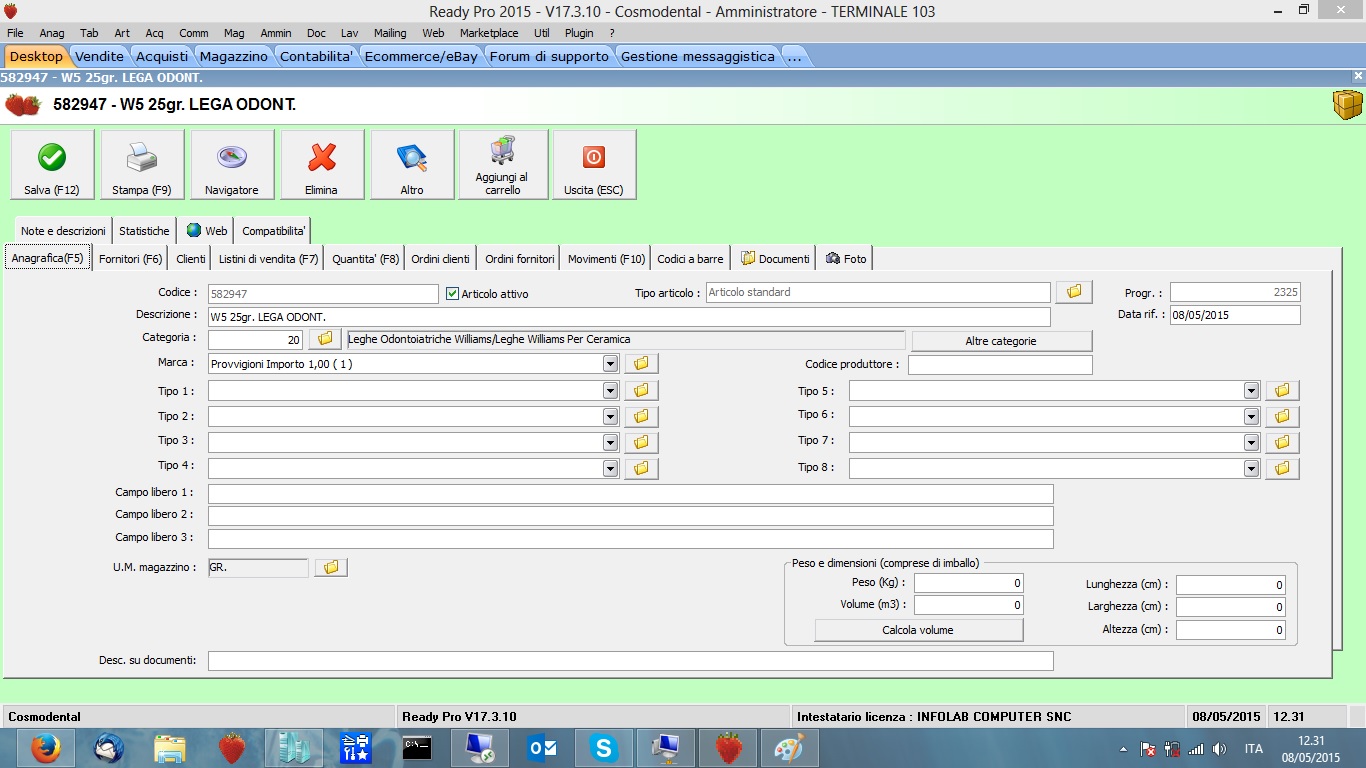Expand the Tipo 3 dropdown
The image size is (1366, 768).
tap(610, 442)
